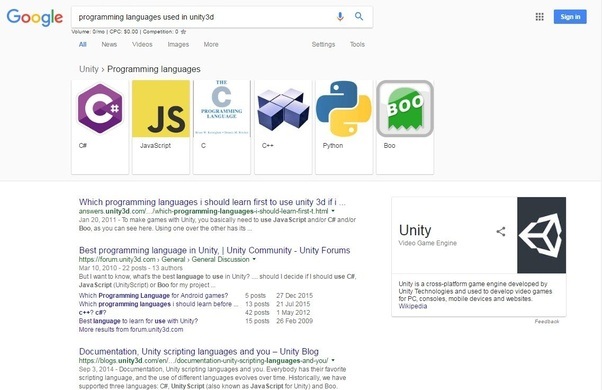Open 'Best language to learn for use with Unity?'
This screenshot has height=390, width=602.
[x=138, y=321]
